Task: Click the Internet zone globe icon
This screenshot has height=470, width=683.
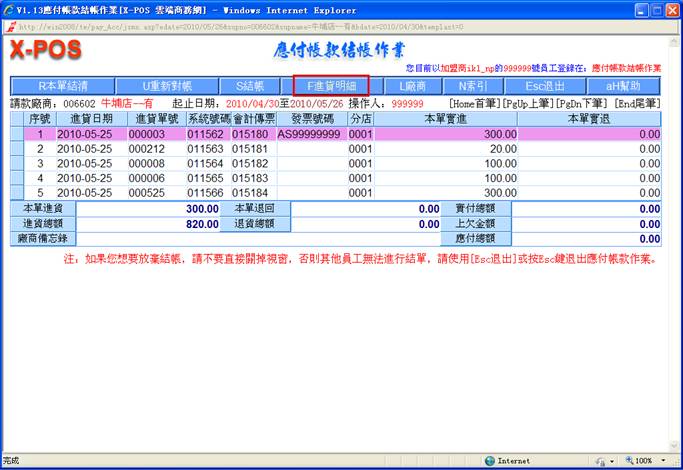Action: tap(490, 461)
